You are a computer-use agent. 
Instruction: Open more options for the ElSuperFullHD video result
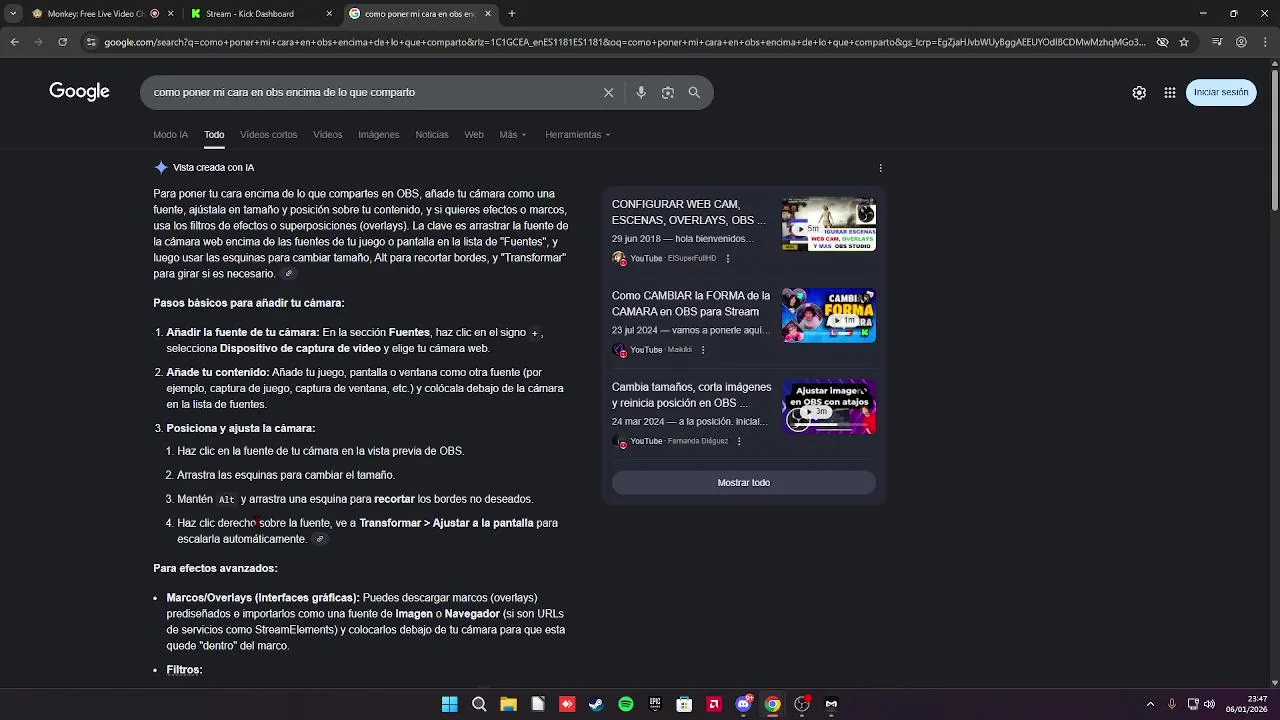coord(728,258)
